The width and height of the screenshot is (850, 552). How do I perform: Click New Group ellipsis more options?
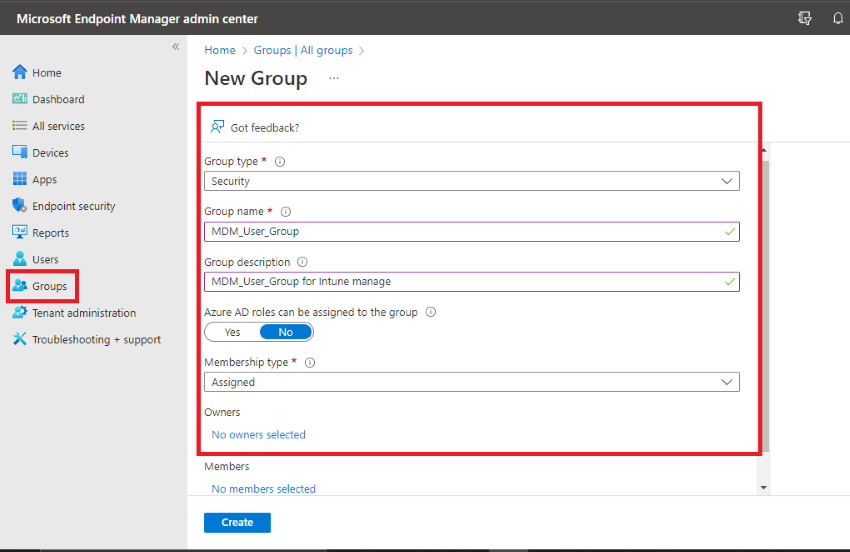[x=334, y=78]
